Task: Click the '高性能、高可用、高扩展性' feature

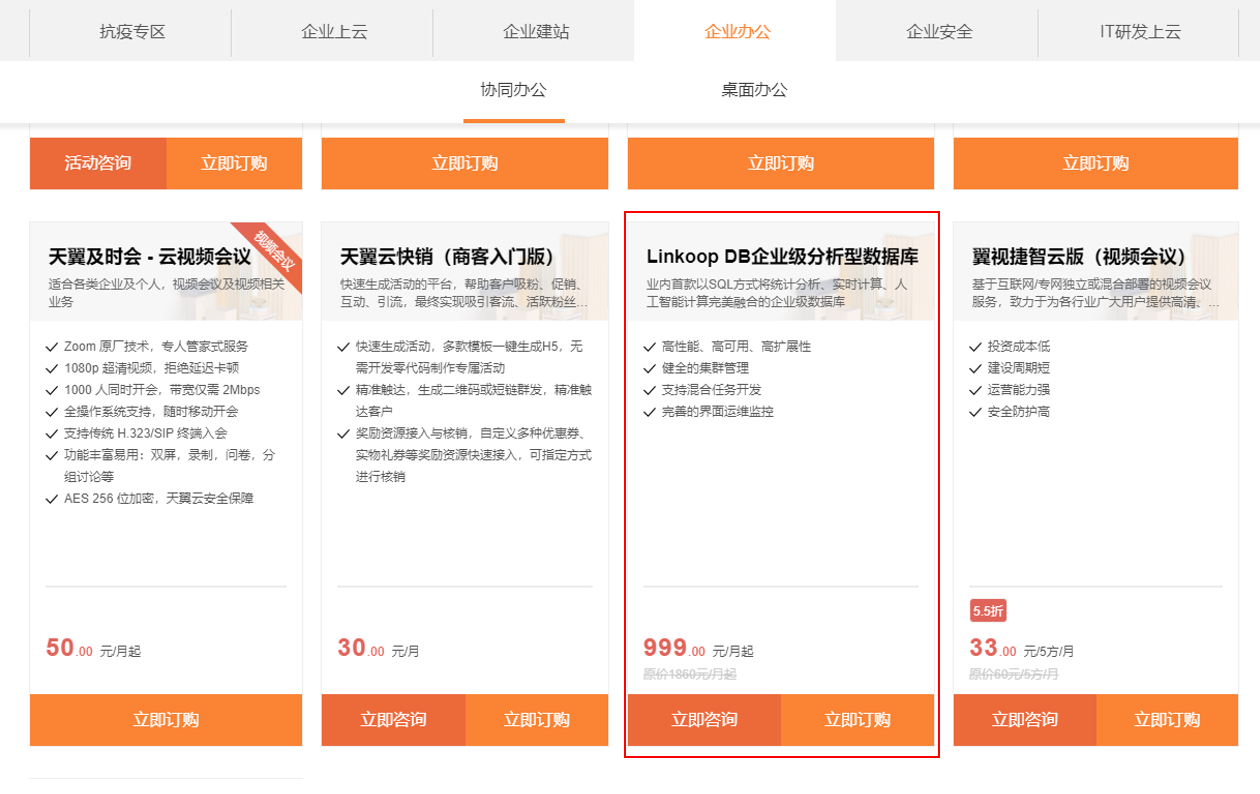Action: click(x=736, y=346)
